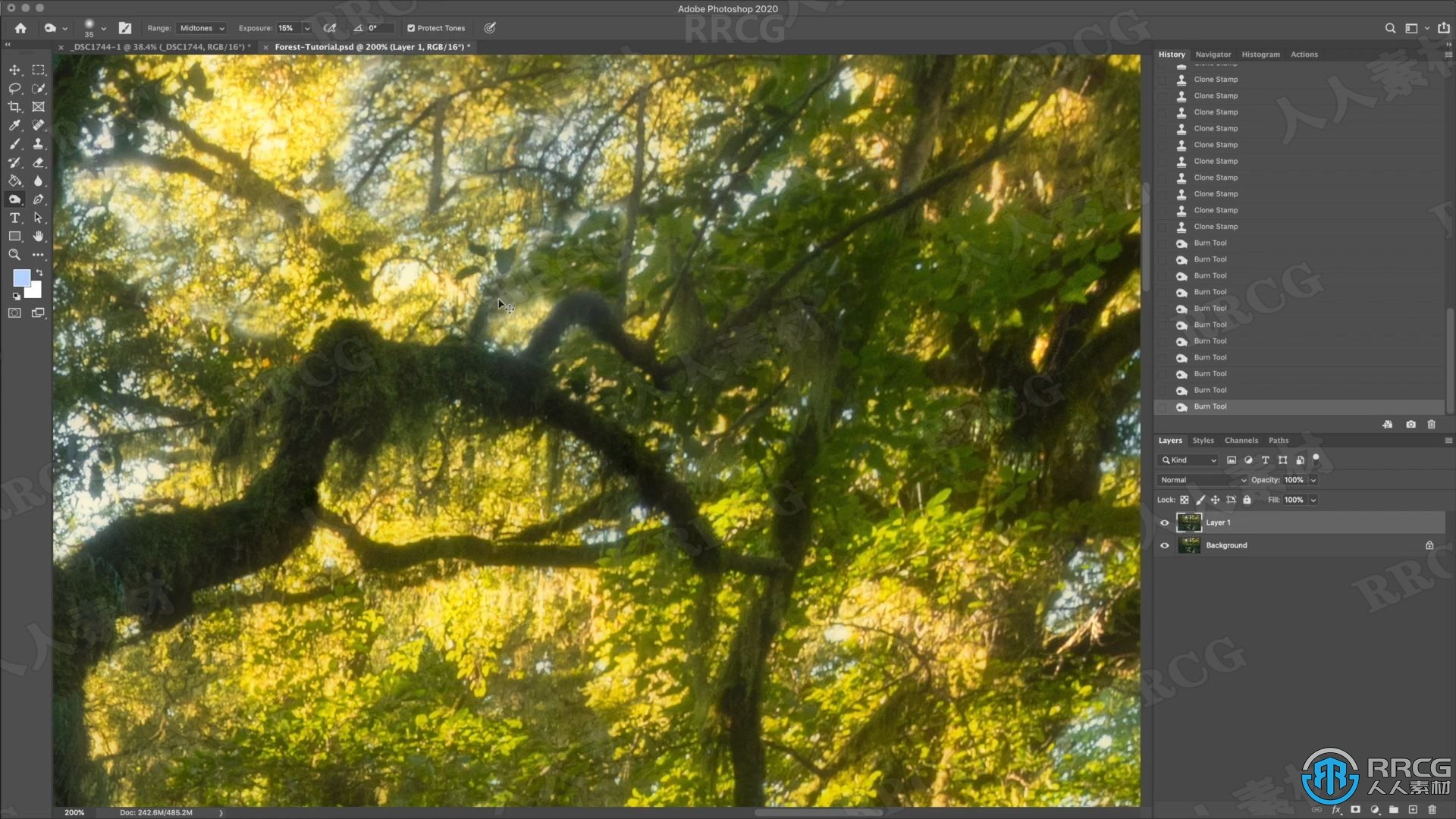Viewport: 1456px width, 819px height.
Task: Open the Actions tab
Action: (1304, 54)
